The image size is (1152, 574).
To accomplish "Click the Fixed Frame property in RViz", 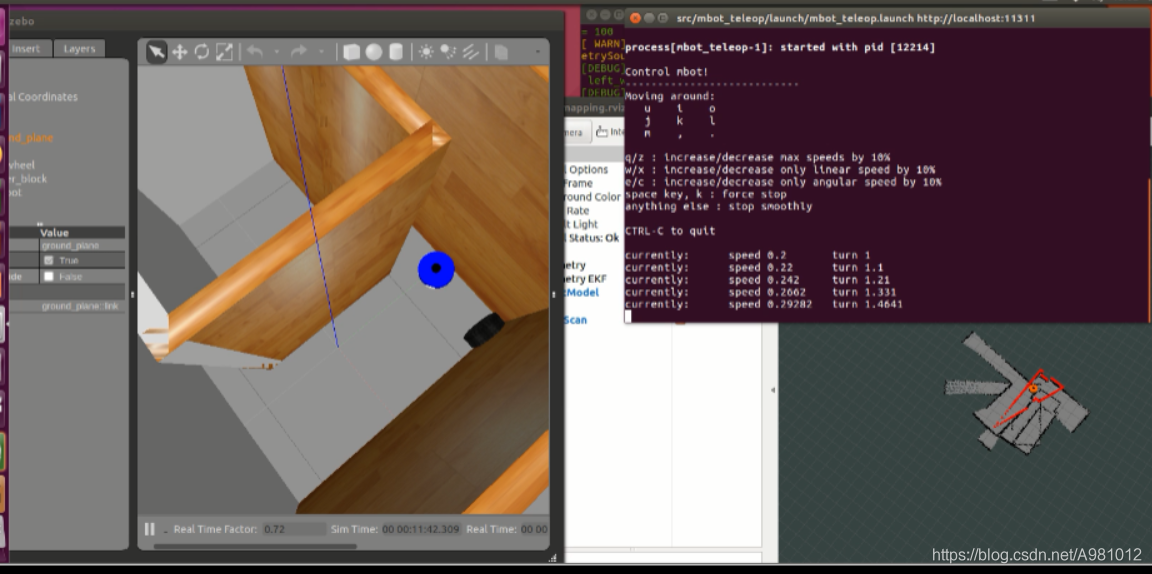I will click(x=578, y=183).
